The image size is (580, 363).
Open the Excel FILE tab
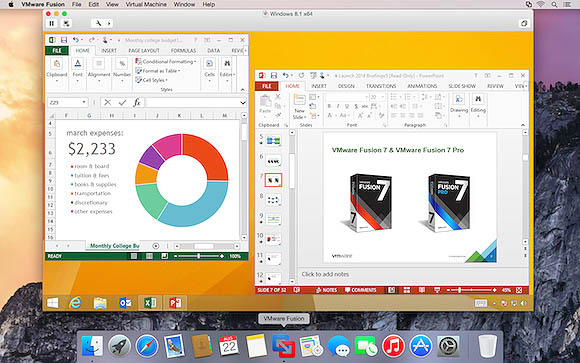tap(57, 50)
